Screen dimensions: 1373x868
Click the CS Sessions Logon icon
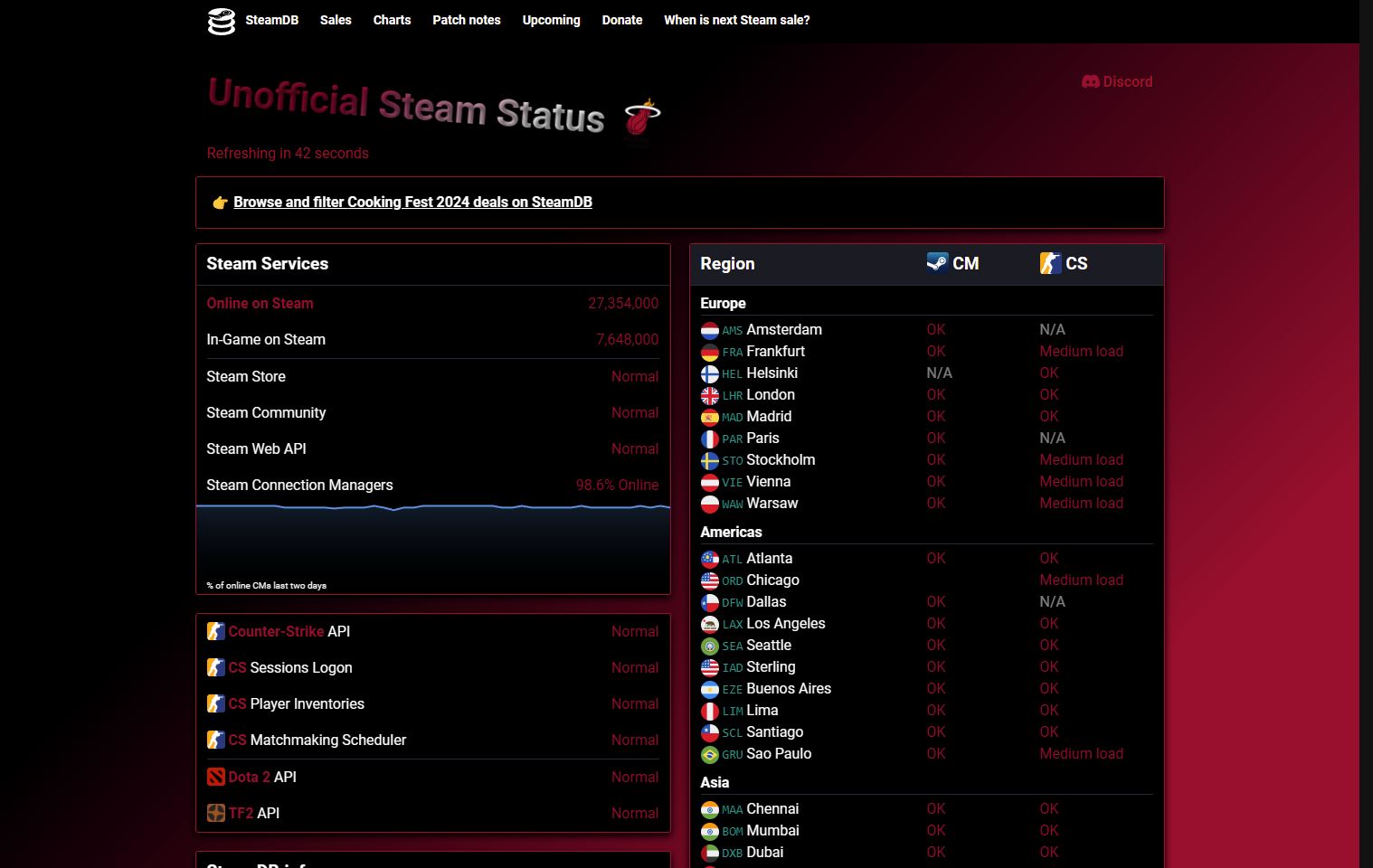(215, 667)
